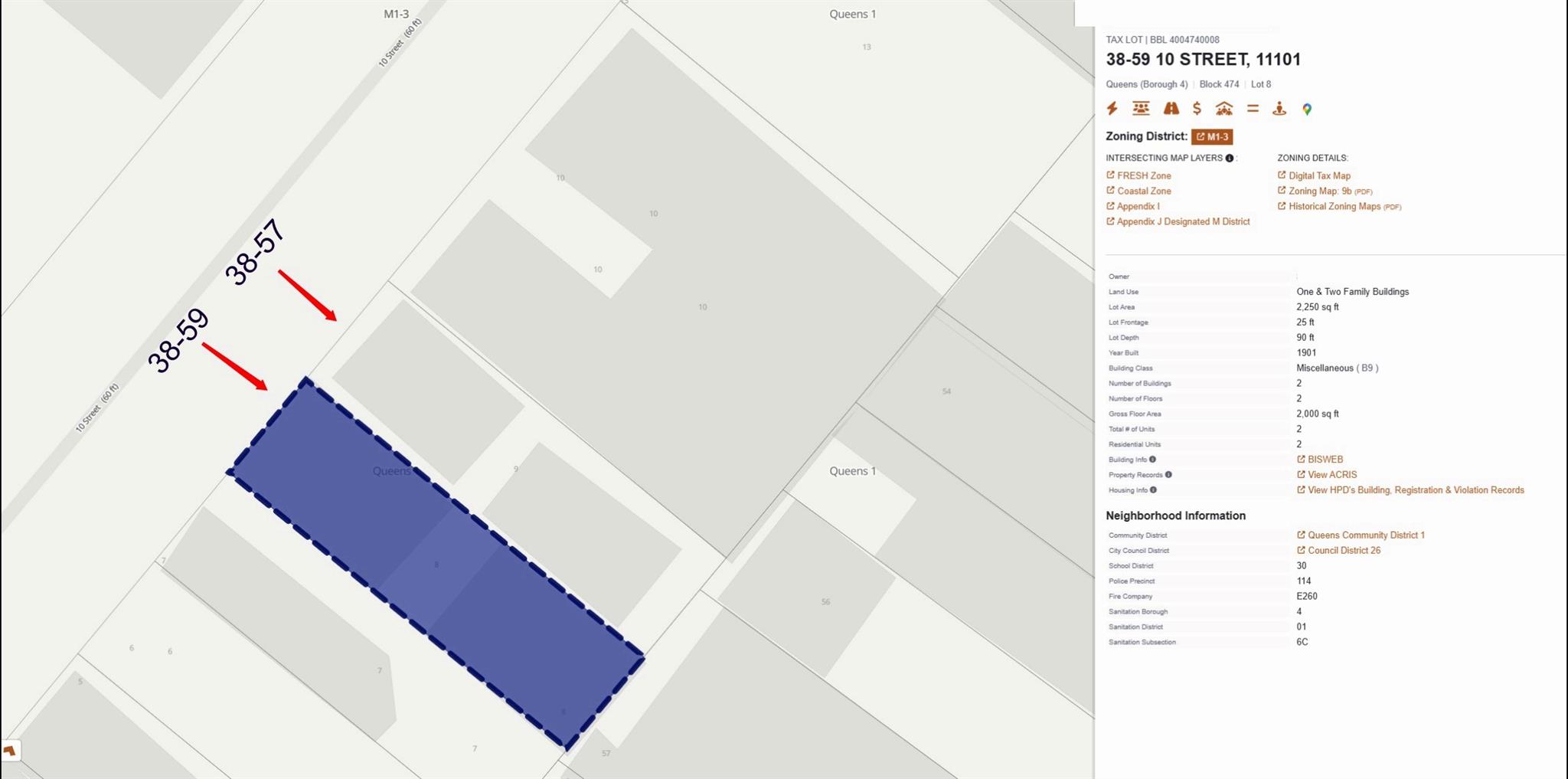
Task: Click the View ACRIS link
Action: point(1331,475)
